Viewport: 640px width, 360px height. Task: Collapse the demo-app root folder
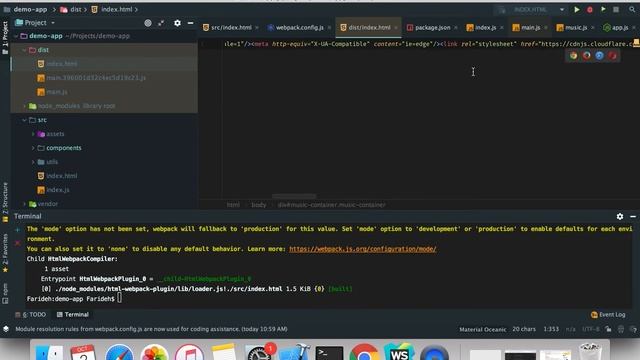16,36
